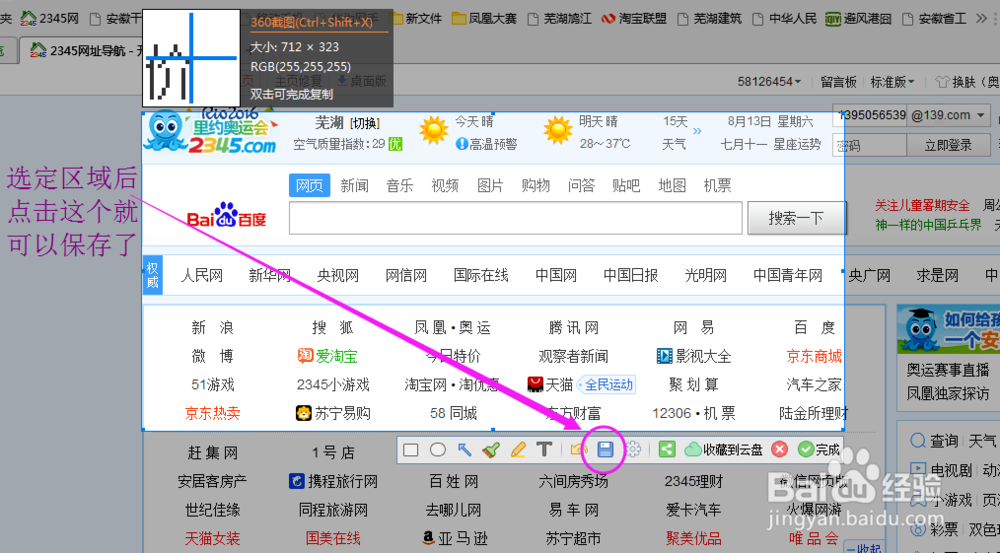Screen dimensions: 1000x553
Task: Undo the last annotation in the screenshot toolbar
Action: tap(579, 450)
